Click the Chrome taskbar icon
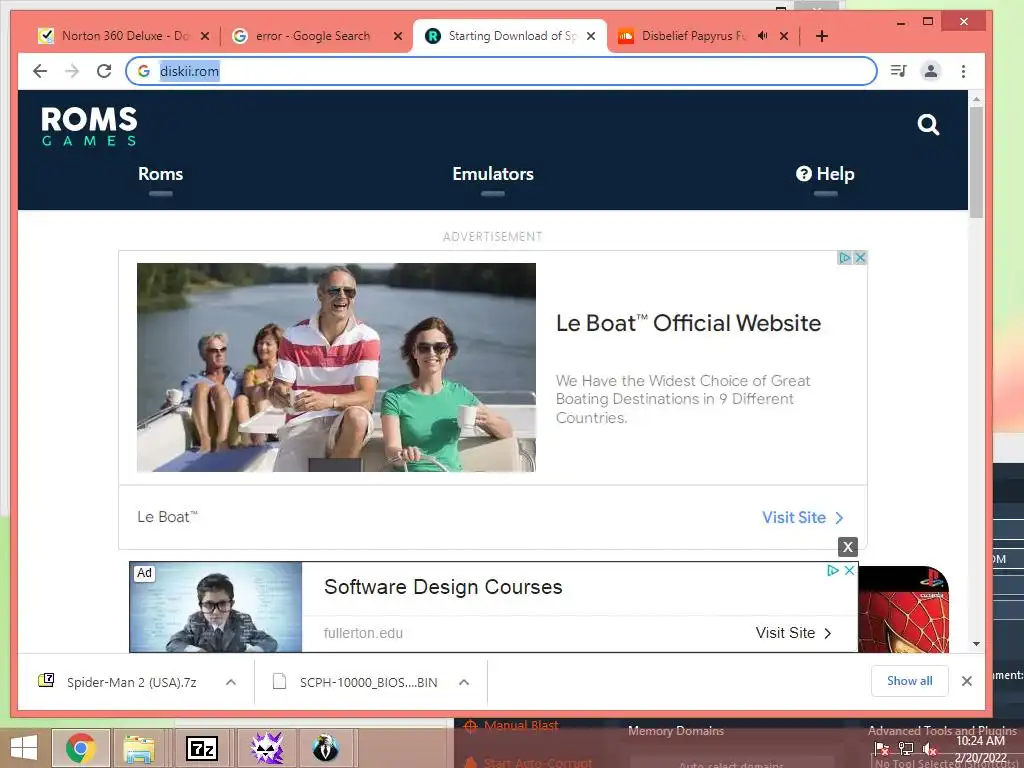 click(x=80, y=748)
